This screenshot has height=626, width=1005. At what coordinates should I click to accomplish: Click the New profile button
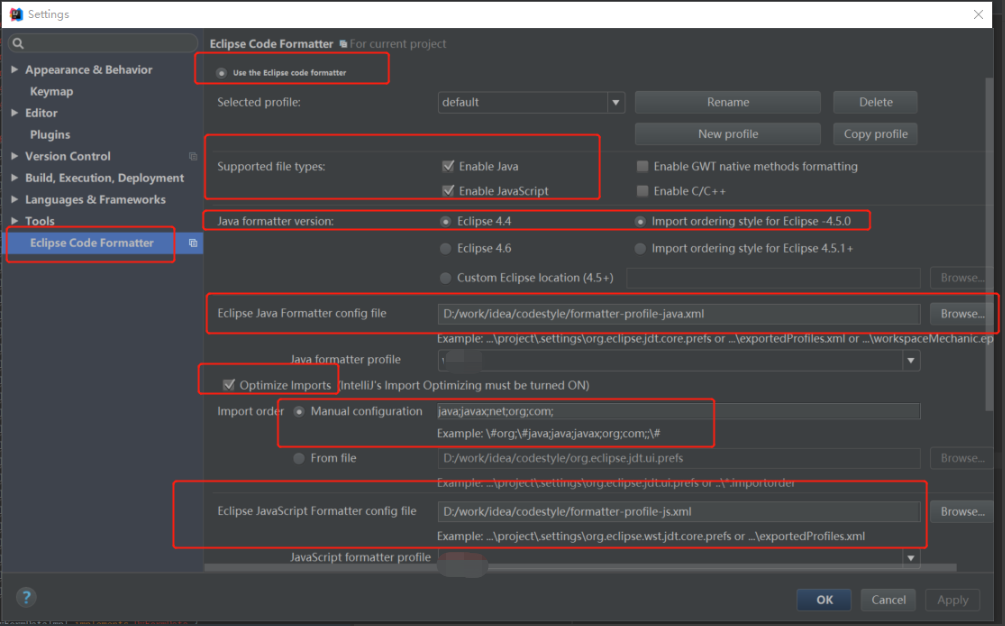(x=727, y=134)
